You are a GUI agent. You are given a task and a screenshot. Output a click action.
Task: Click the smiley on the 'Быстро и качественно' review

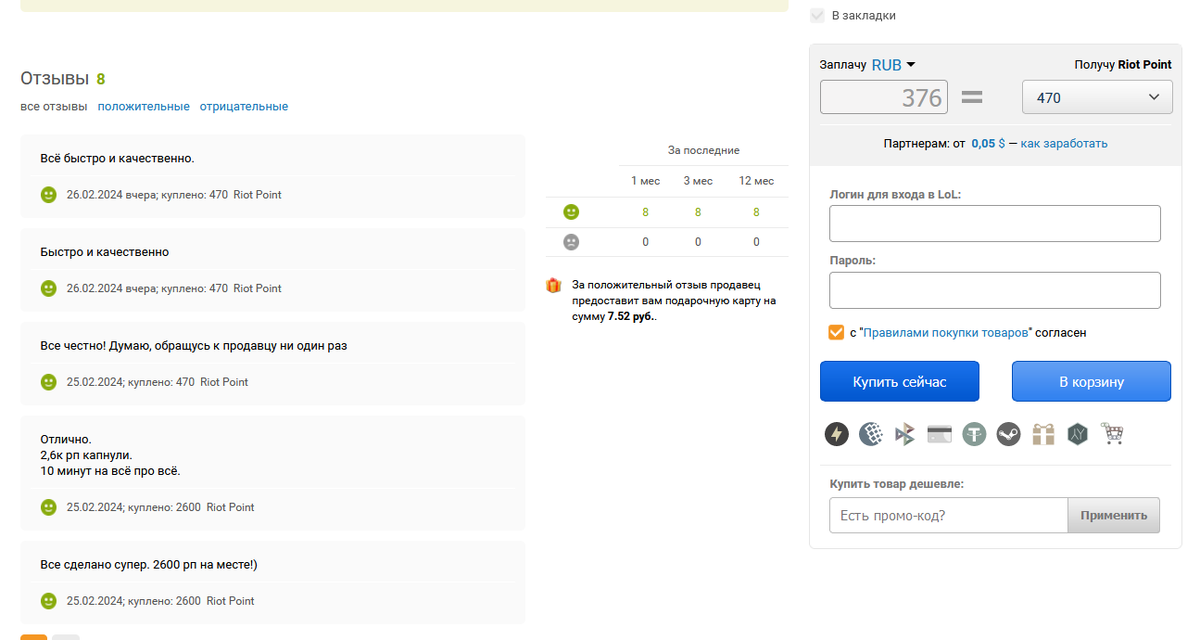(x=49, y=288)
